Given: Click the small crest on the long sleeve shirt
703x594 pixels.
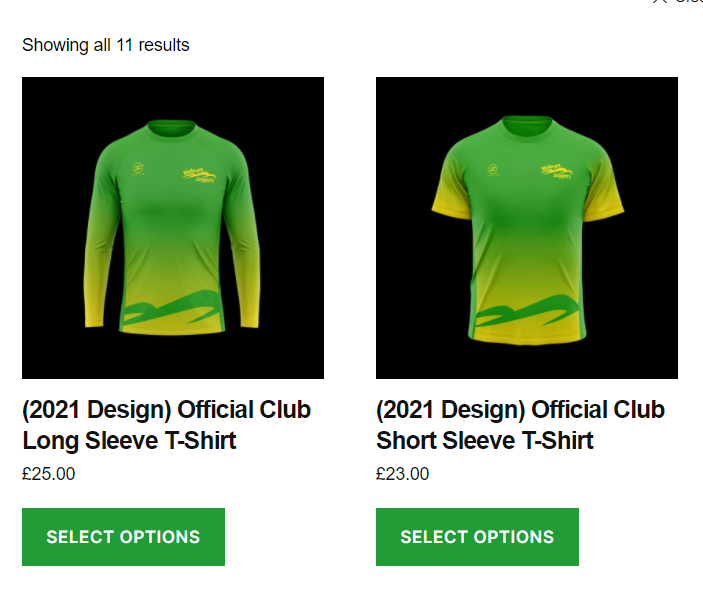Looking at the screenshot, I should pyautogui.click(x=138, y=169).
